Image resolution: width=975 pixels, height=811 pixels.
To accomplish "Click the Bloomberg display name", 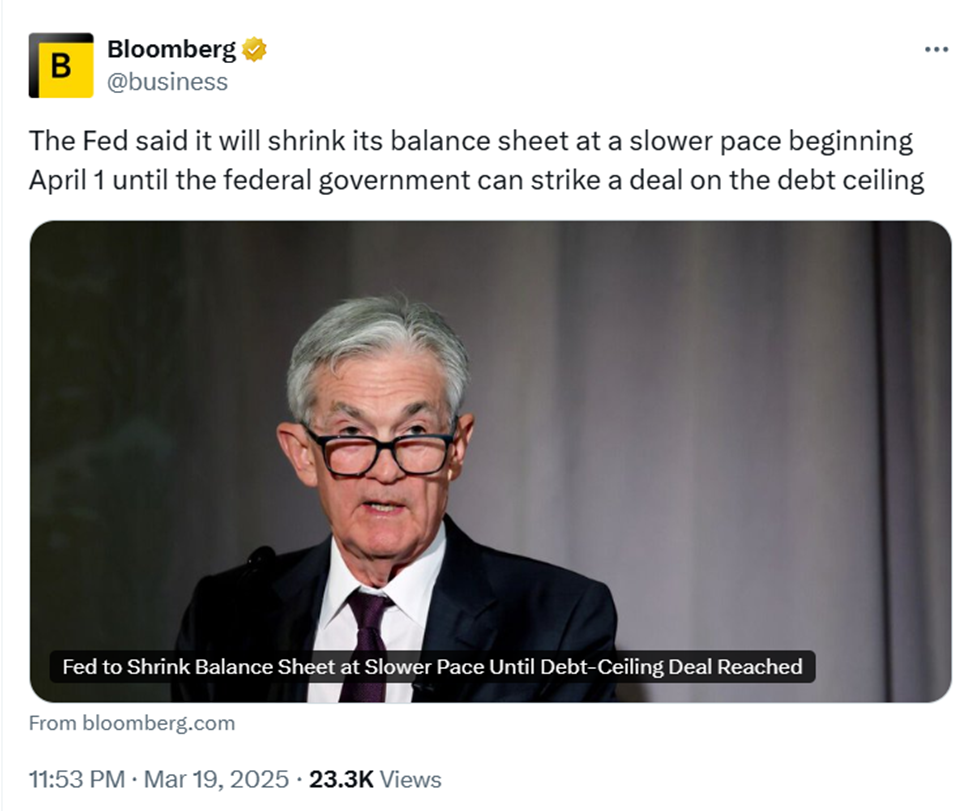I will tap(172, 49).
